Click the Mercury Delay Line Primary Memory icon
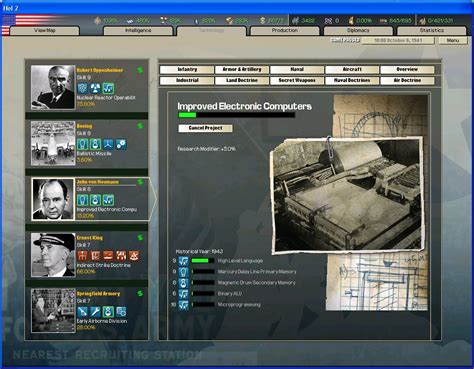Viewport: 474px width, 369px height. [183, 272]
